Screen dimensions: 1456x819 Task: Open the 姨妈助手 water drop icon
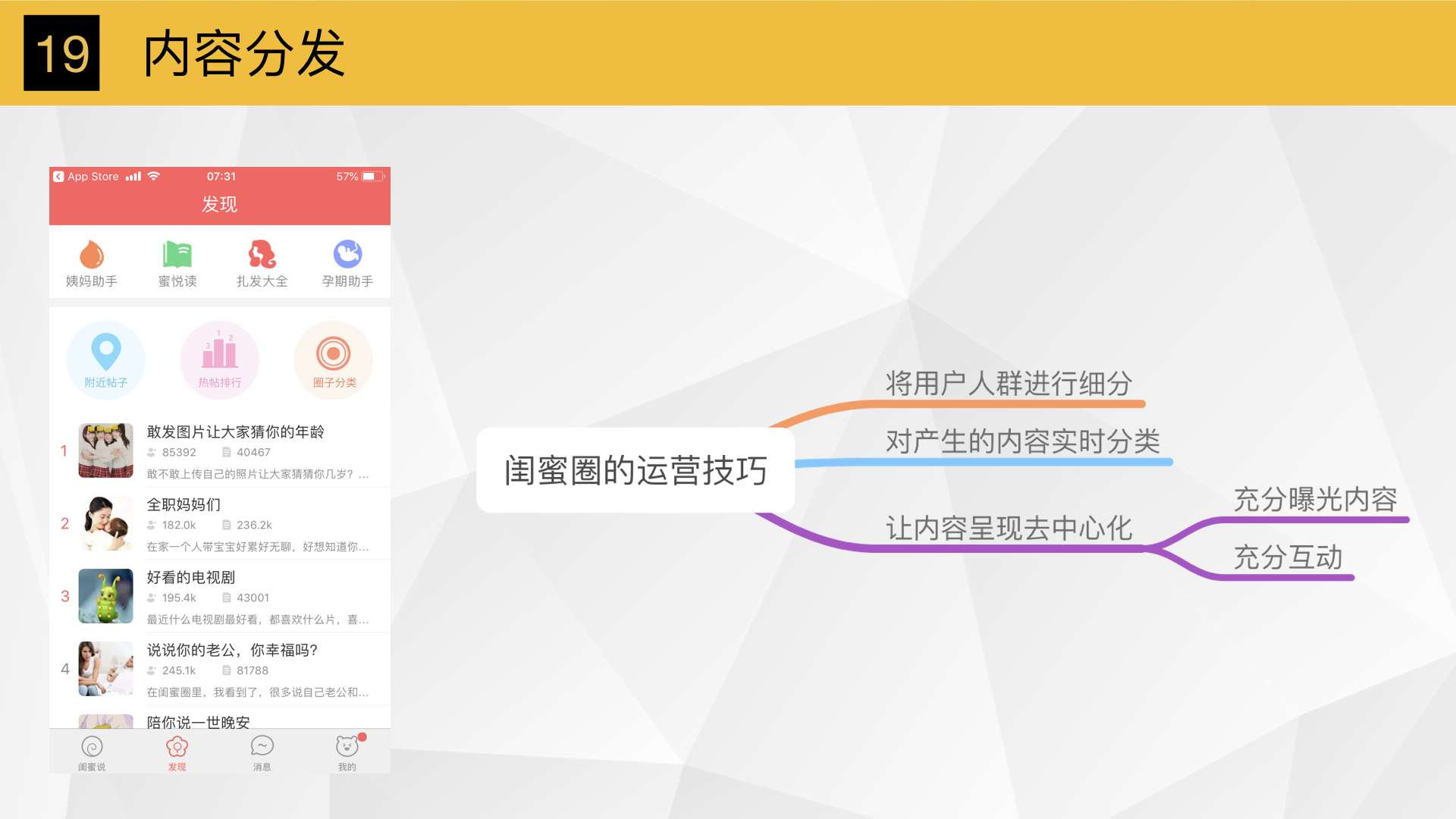coord(92,255)
